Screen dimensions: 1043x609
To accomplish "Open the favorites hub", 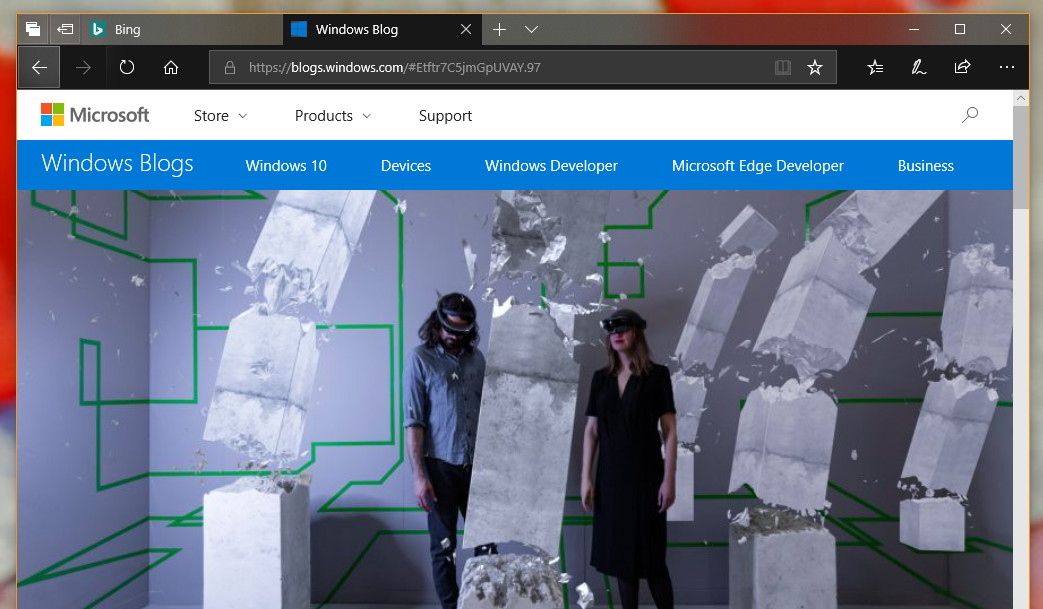I will click(875, 67).
